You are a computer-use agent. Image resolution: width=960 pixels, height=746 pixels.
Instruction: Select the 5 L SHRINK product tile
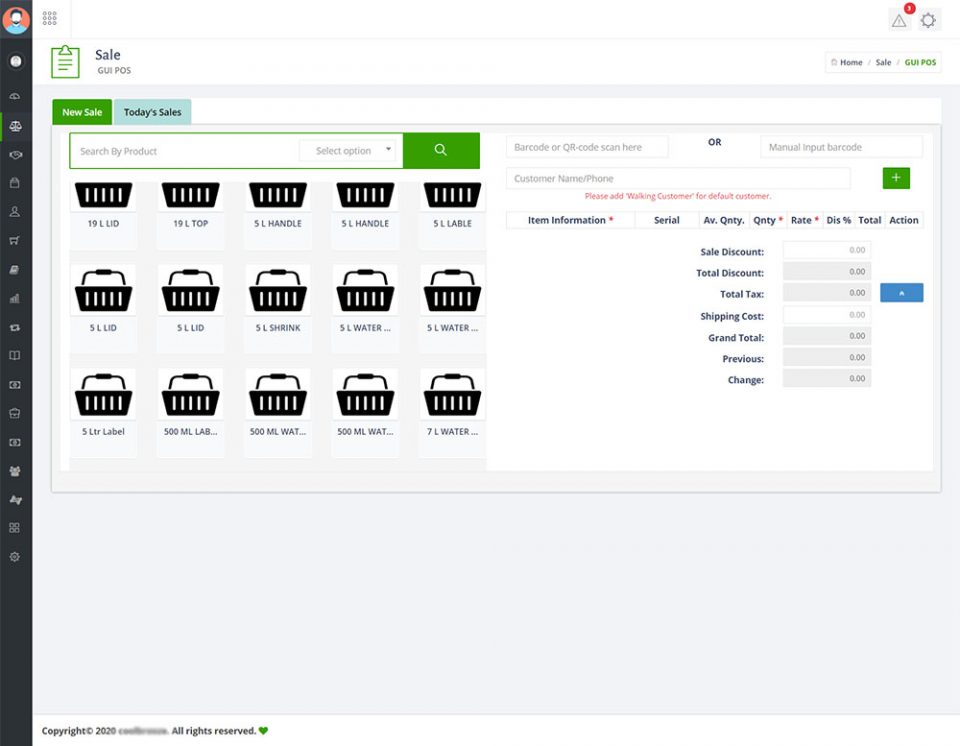(x=278, y=300)
